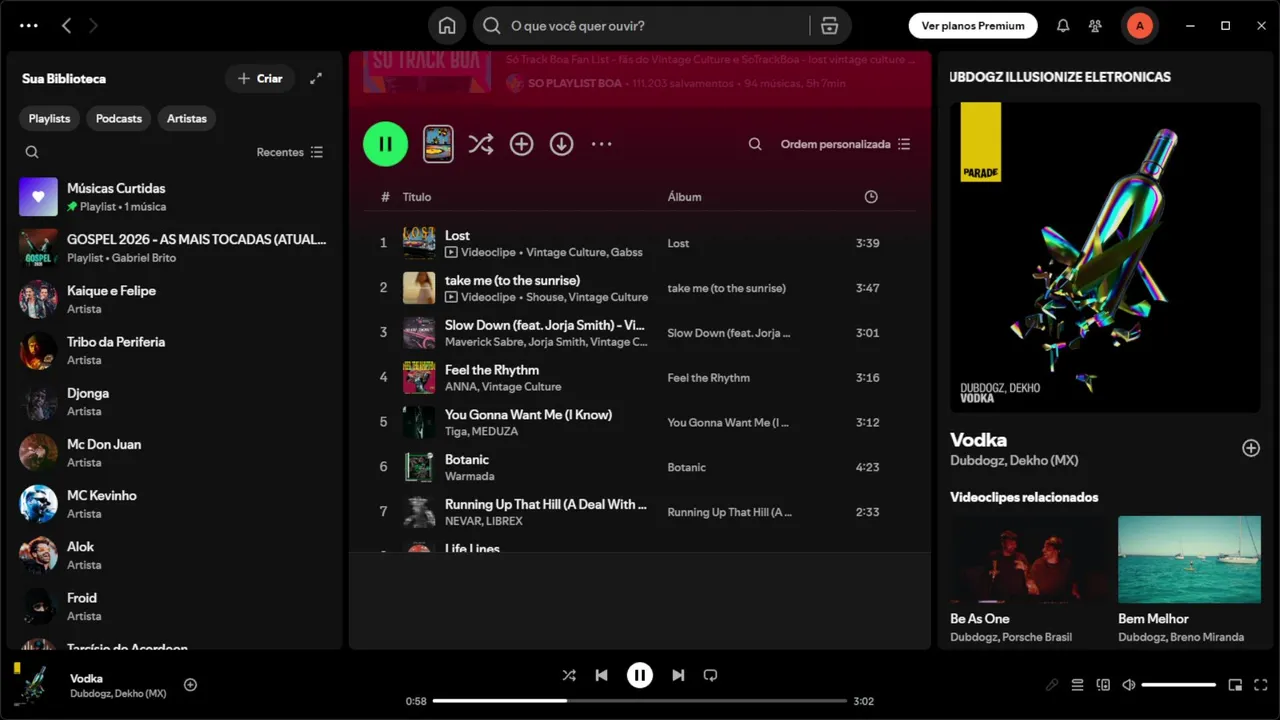Pause playlist with big green button
This screenshot has height=720, width=1280.
[385, 144]
